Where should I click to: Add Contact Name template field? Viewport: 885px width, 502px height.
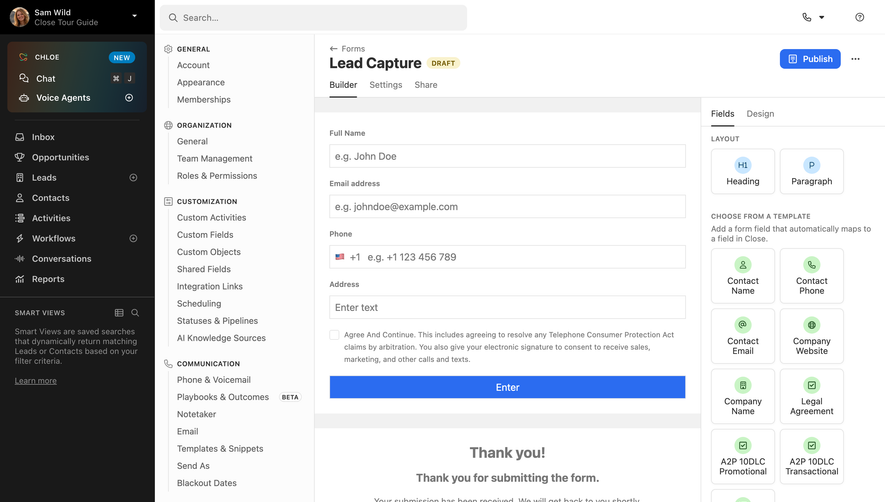743,276
